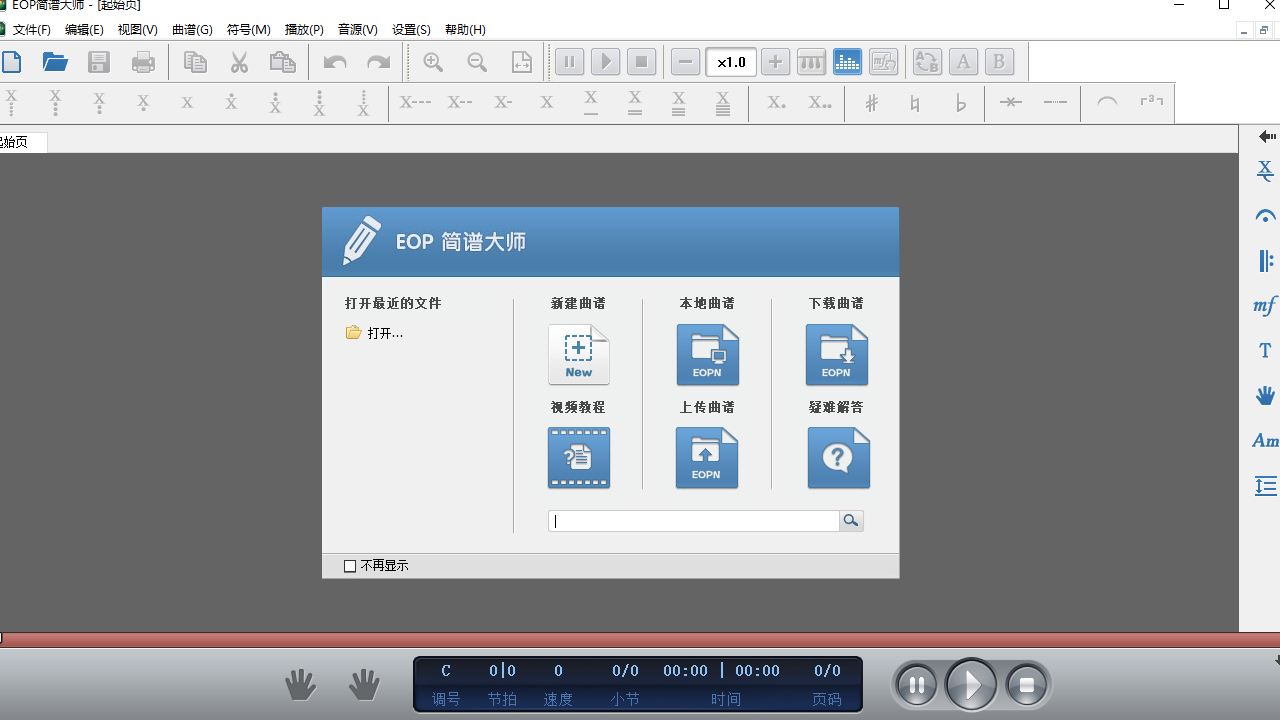Open the hand fingering sidebar tool
1280x720 pixels.
coord(1265,395)
